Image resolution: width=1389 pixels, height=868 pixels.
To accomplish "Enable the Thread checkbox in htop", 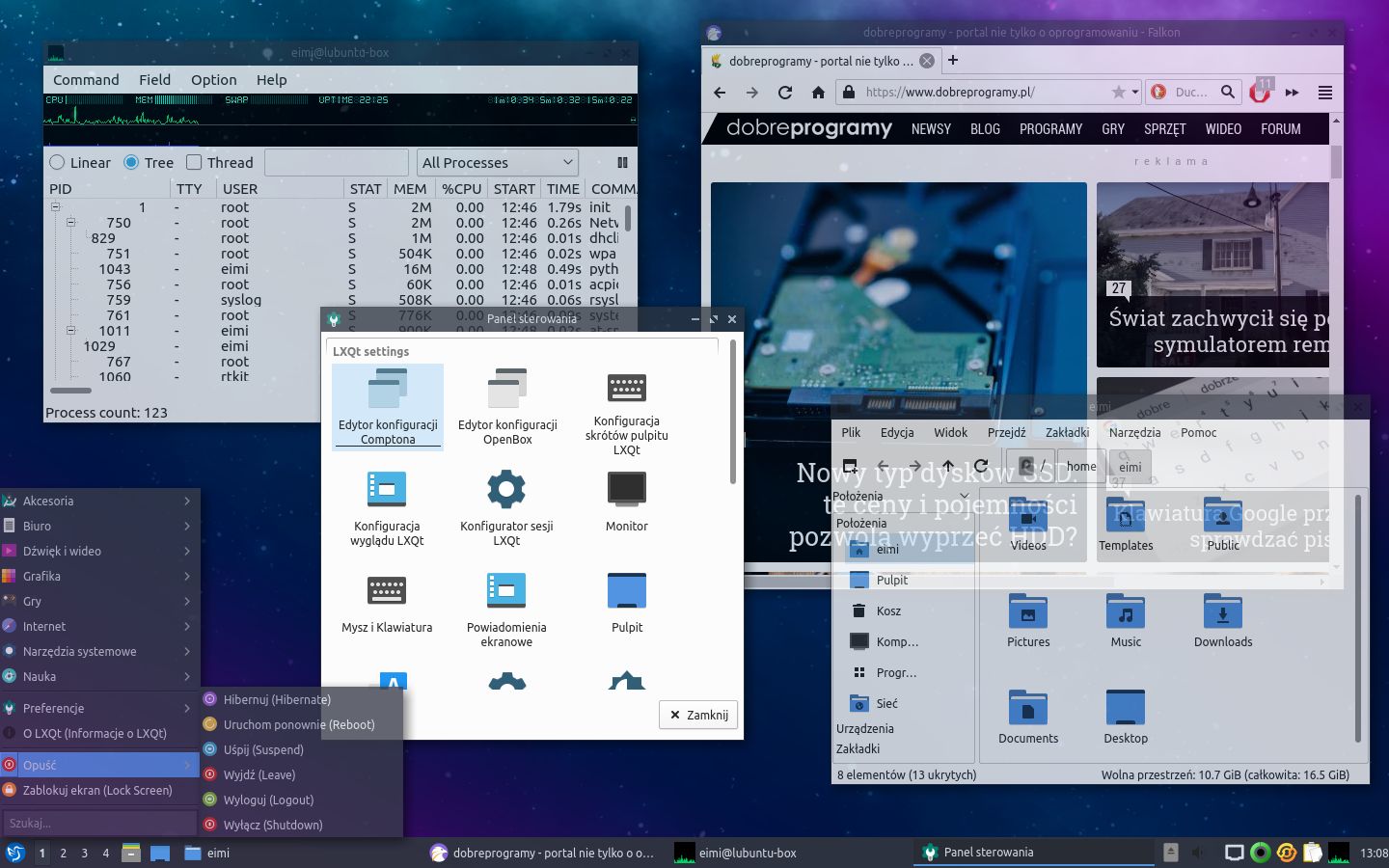I will (x=193, y=162).
